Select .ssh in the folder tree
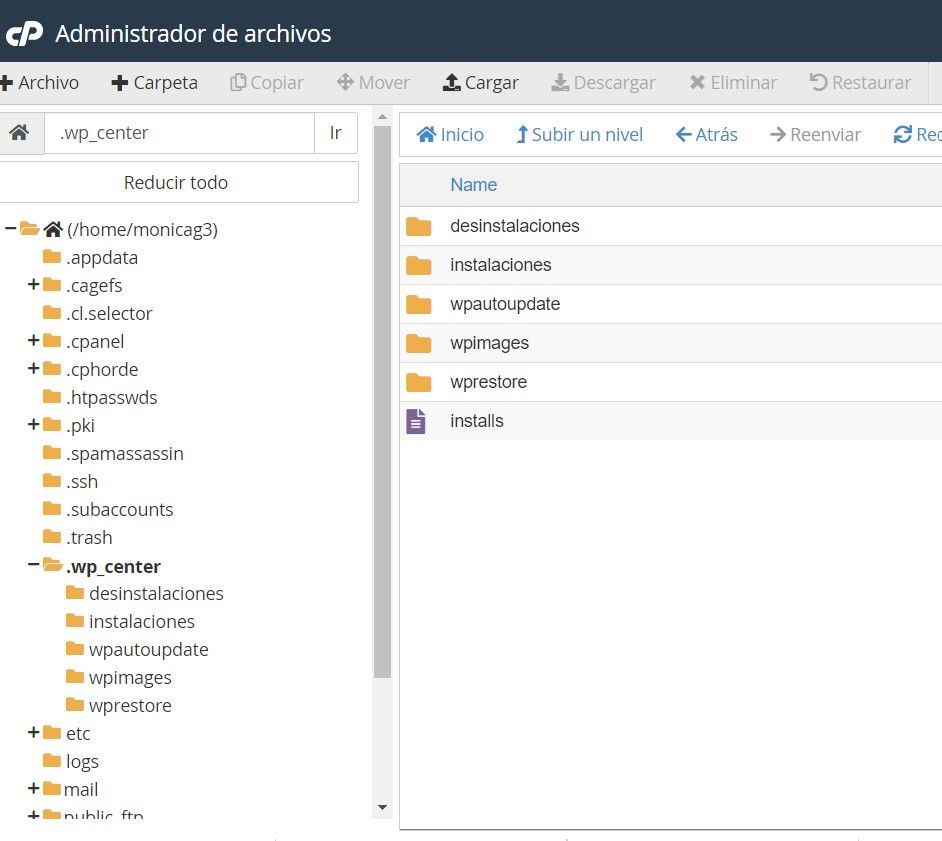 pyautogui.click(x=82, y=482)
